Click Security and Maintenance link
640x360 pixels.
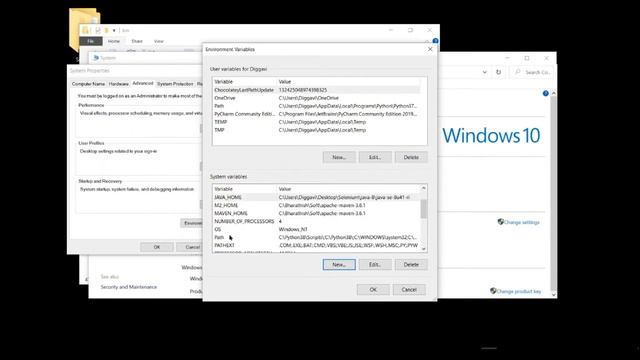(x=129, y=287)
